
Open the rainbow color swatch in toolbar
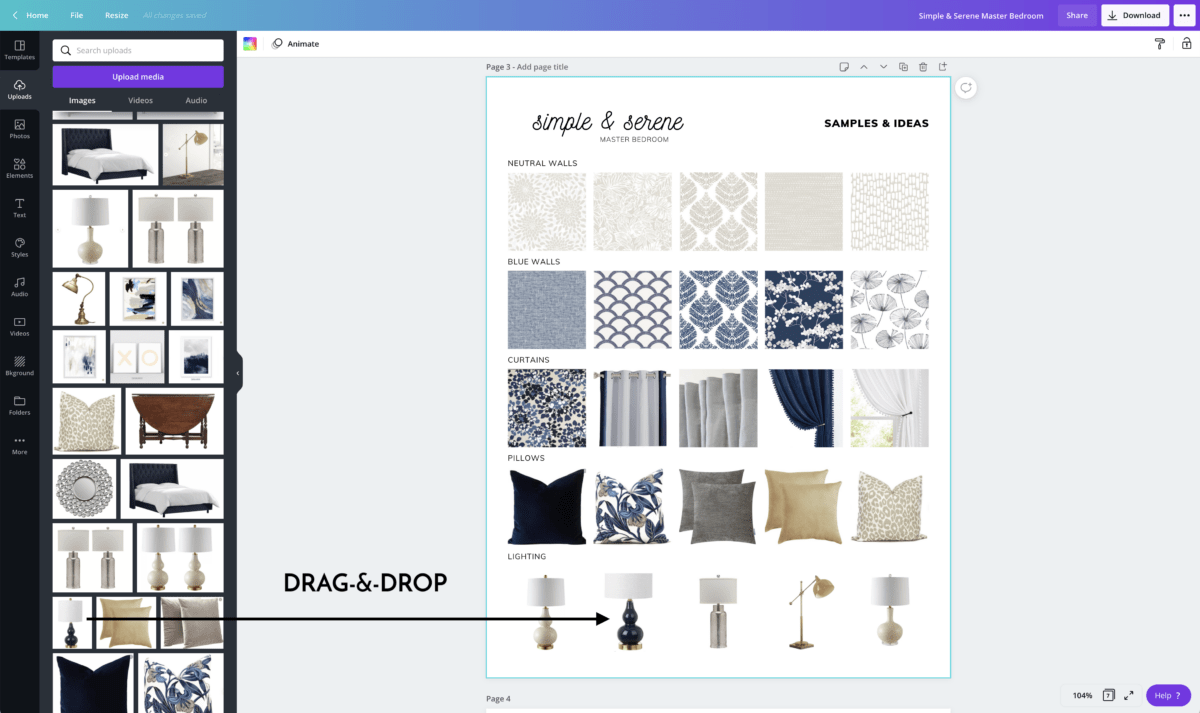click(x=250, y=43)
